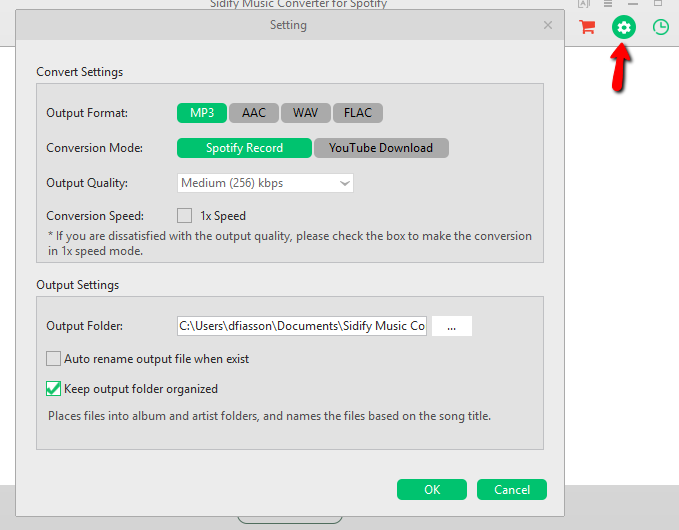The width and height of the screenshot is (679, 530).
Task: Choose YouTube Download conversion mode
Action: coord(381,148)
